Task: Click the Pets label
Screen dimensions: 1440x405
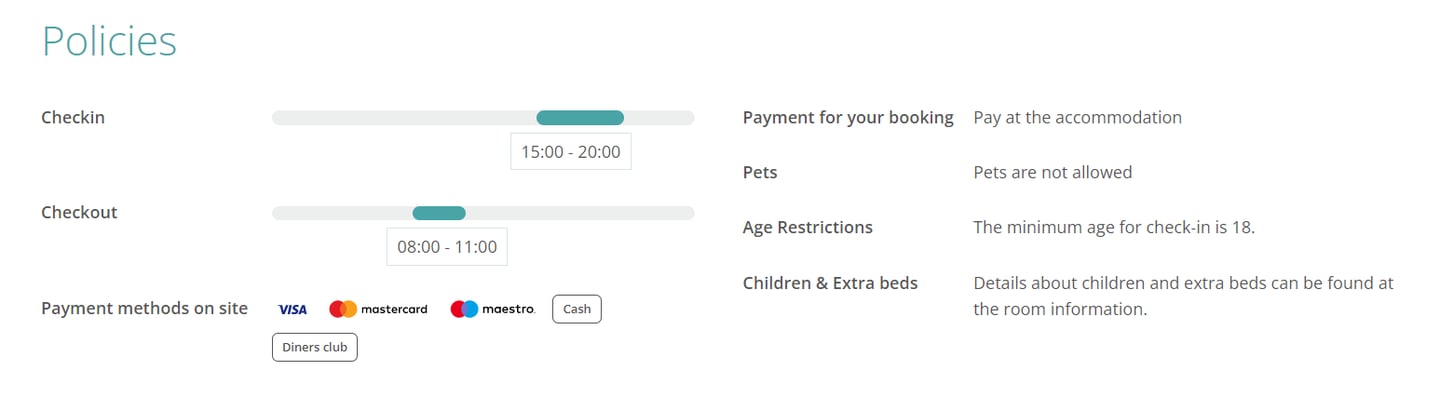Action: pyautogui.click(x=760, y=172)
